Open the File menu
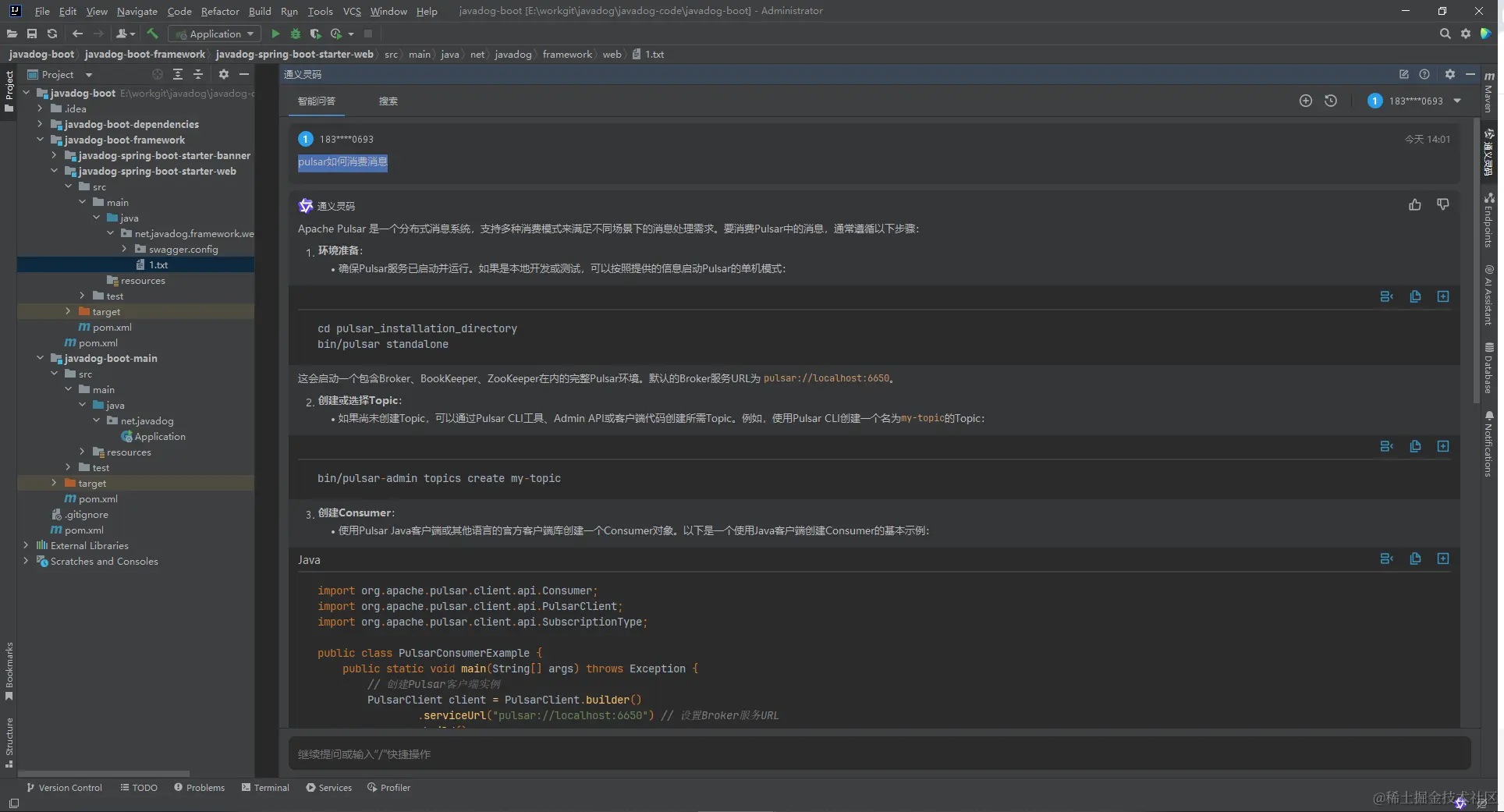 coord(42,11)
